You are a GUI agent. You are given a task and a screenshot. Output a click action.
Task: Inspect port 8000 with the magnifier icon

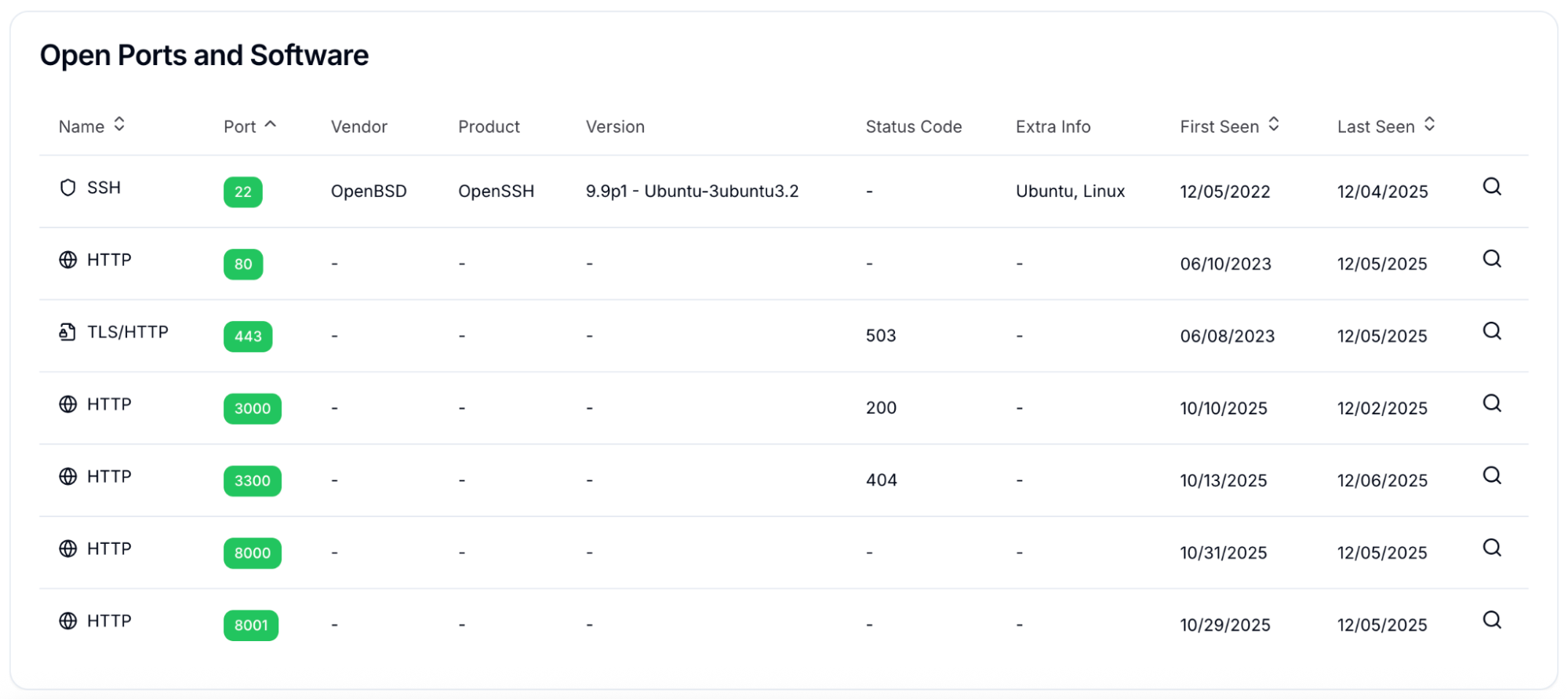tap(1491, 548)
